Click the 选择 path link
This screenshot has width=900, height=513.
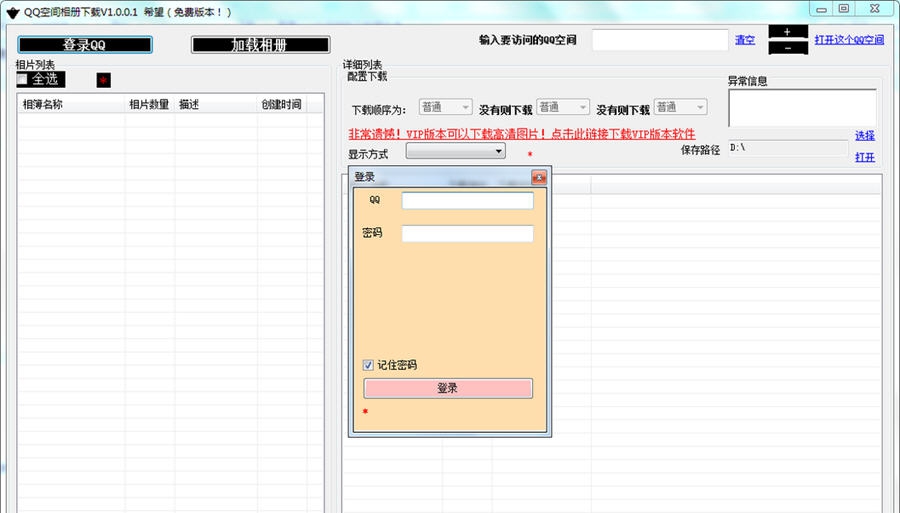point(864,135)
